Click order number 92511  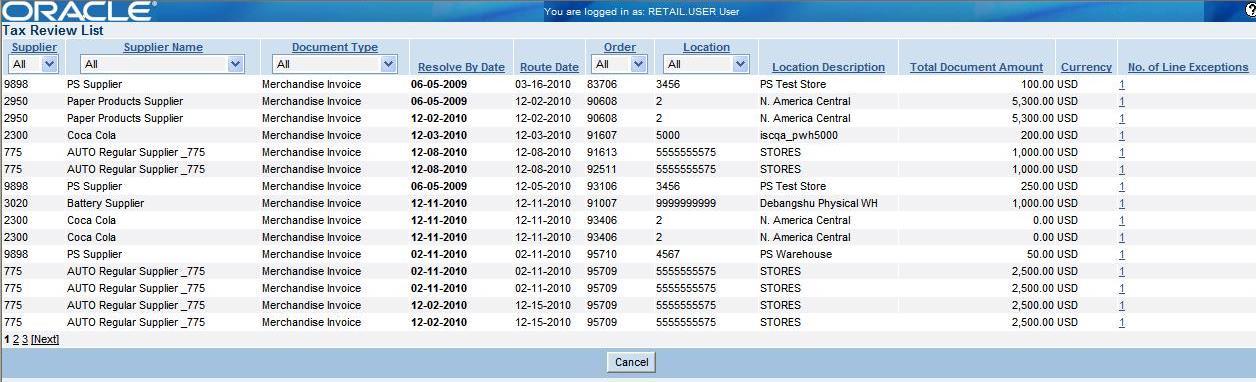tap(602, 169)
